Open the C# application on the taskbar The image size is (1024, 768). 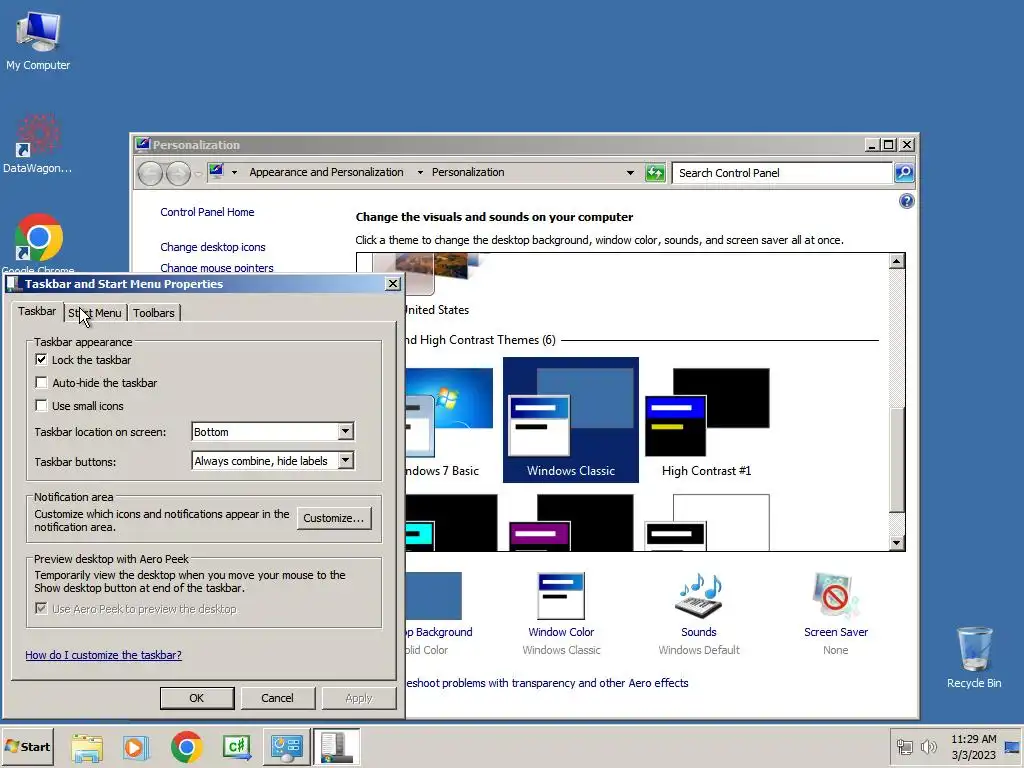(x=236, y=747)
